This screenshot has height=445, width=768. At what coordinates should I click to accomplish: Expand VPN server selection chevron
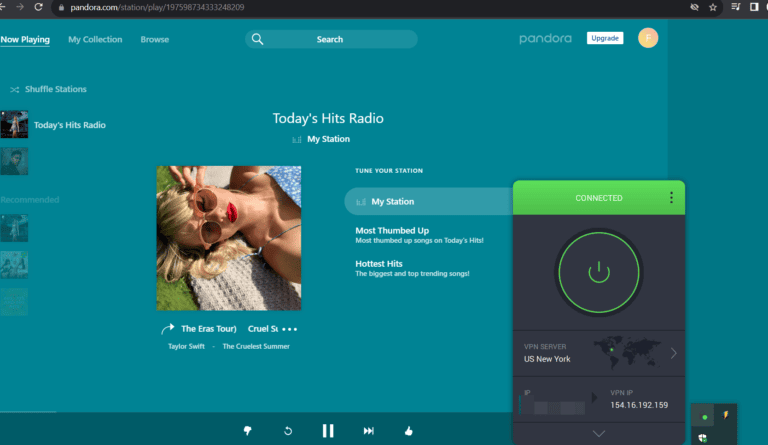[x=674, y=353]
